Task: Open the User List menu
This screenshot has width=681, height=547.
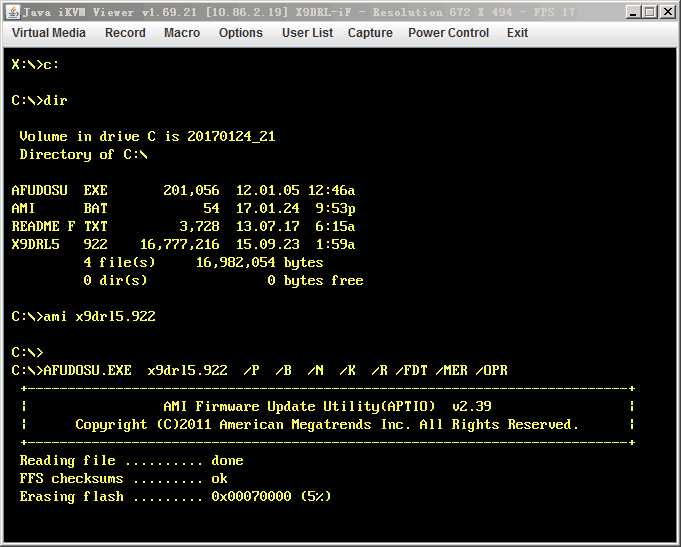Action: (x=307, y=33)
